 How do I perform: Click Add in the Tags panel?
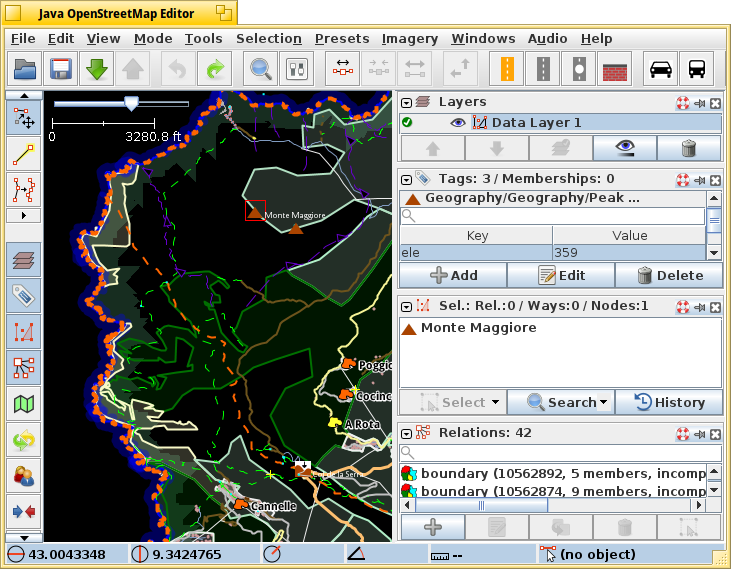(x=453, y=275)
